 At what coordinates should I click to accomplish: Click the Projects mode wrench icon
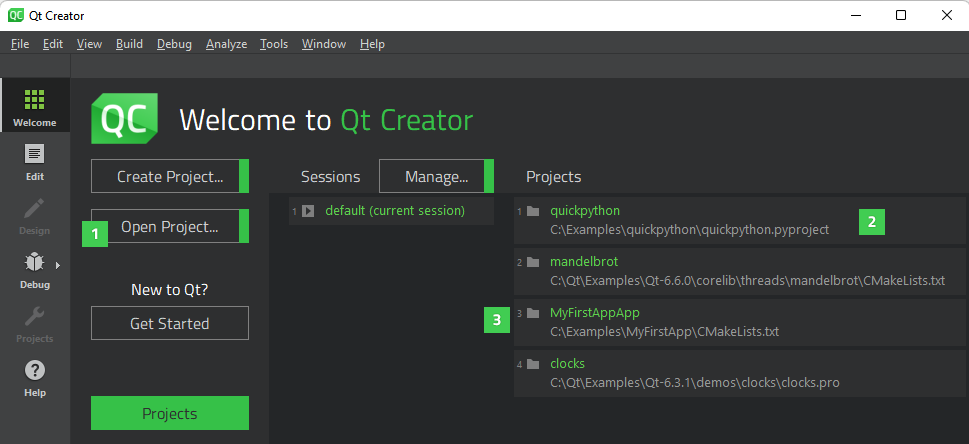click(x=35, y=317)
